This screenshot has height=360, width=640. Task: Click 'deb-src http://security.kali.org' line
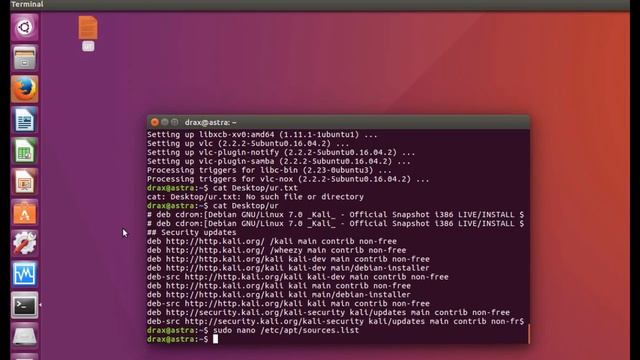tap(336, 321)
